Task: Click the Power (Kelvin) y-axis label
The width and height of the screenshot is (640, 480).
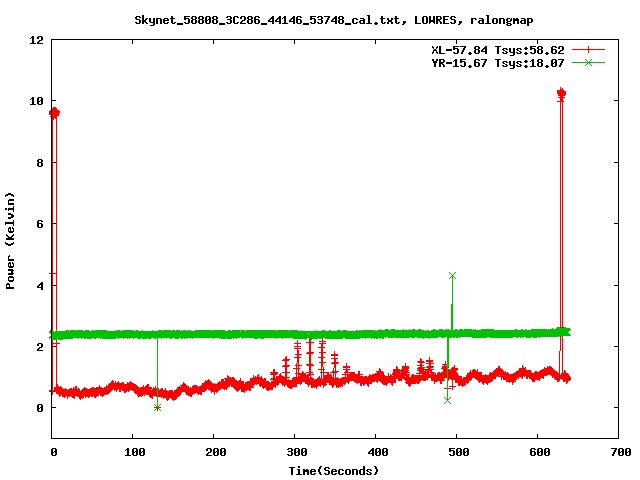Action: [10, 241]
